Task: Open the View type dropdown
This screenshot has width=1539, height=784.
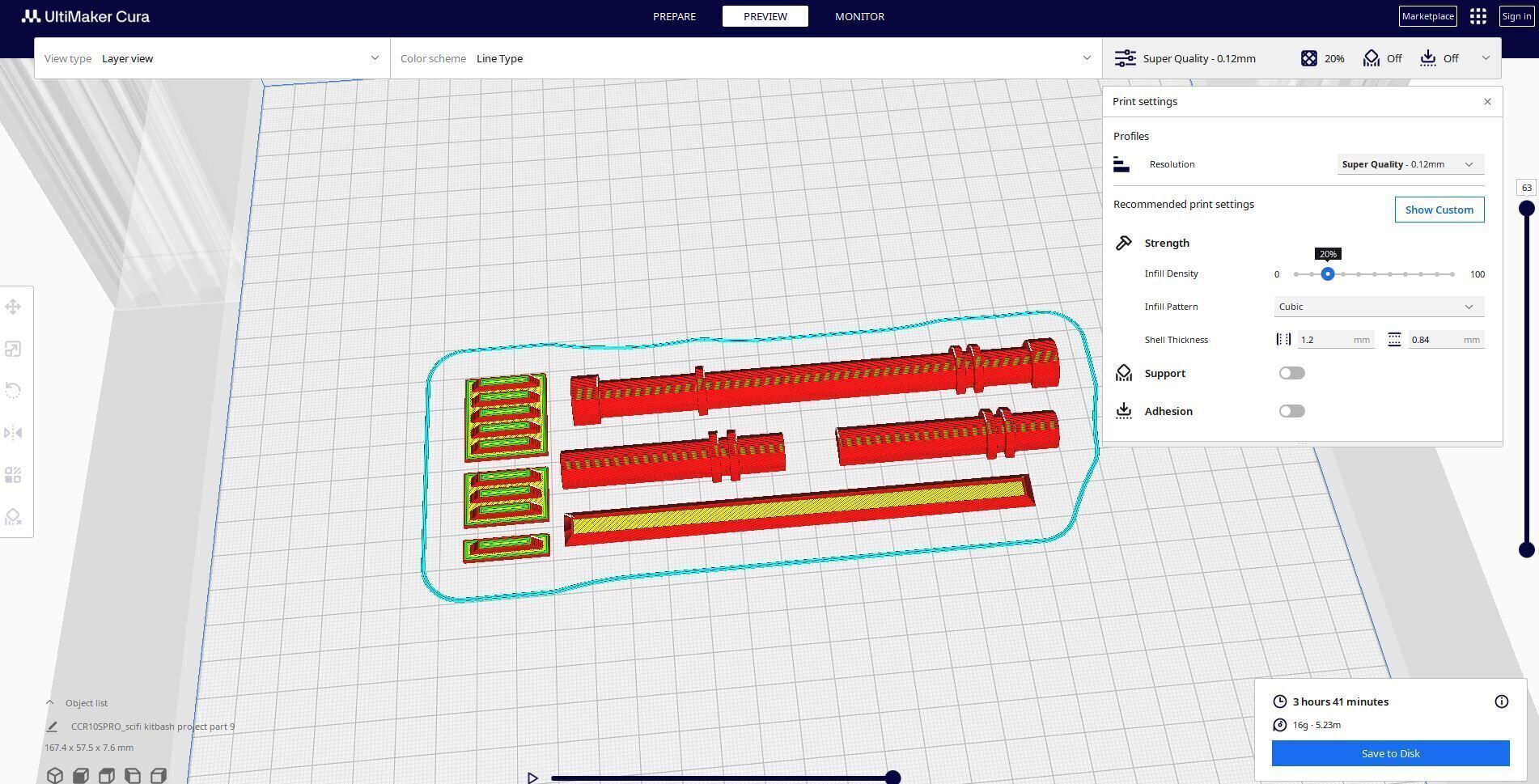Action: (212, 58)
